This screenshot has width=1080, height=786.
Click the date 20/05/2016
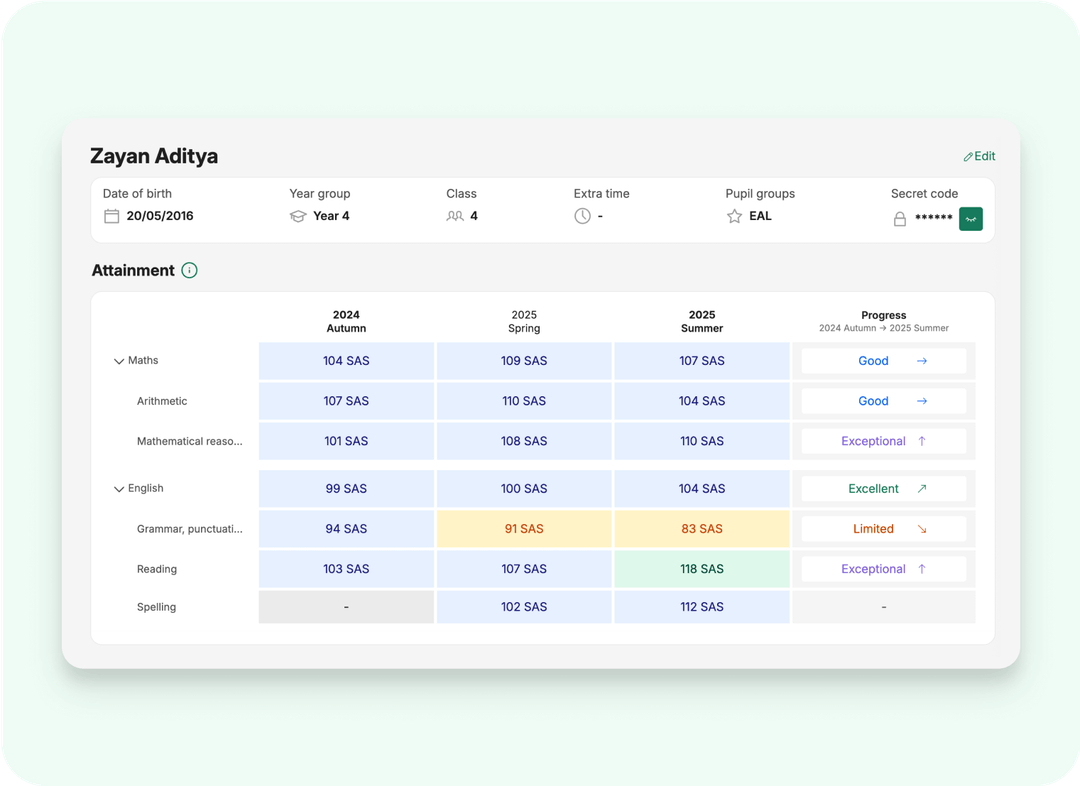point(160,216)
